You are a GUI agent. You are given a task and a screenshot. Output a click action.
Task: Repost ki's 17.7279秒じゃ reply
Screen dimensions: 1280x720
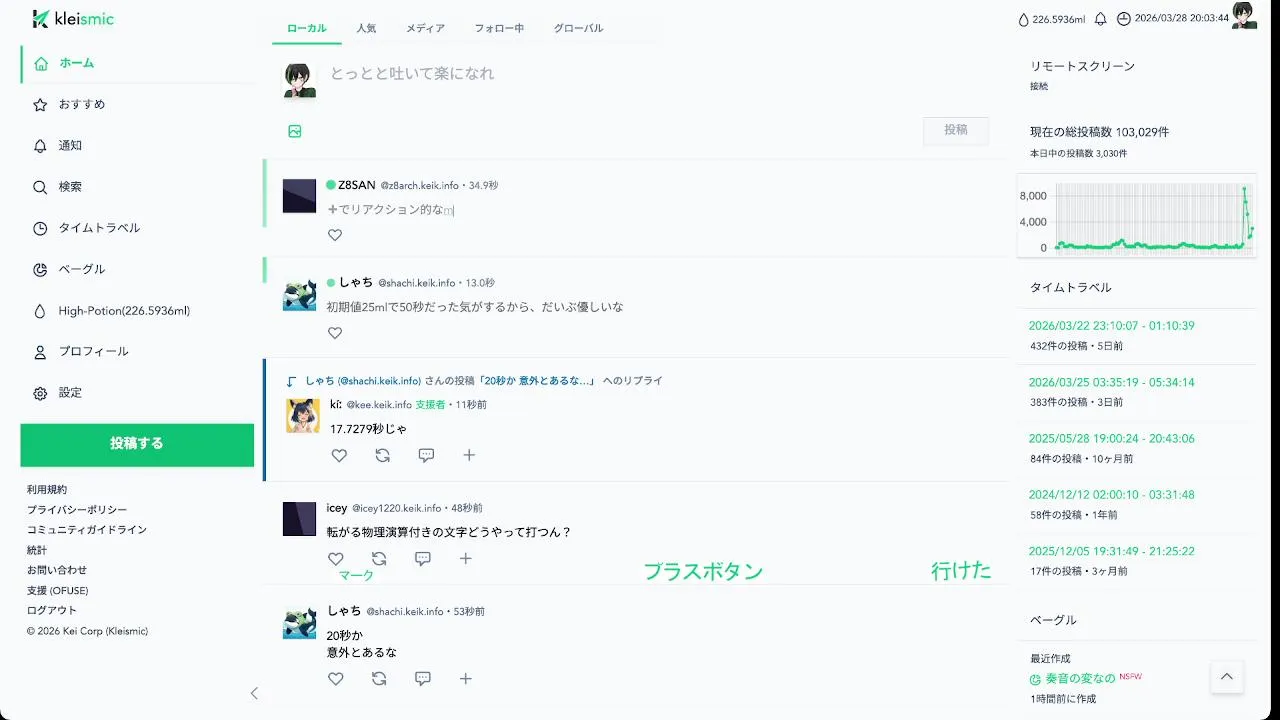click(x=382, y=455)
